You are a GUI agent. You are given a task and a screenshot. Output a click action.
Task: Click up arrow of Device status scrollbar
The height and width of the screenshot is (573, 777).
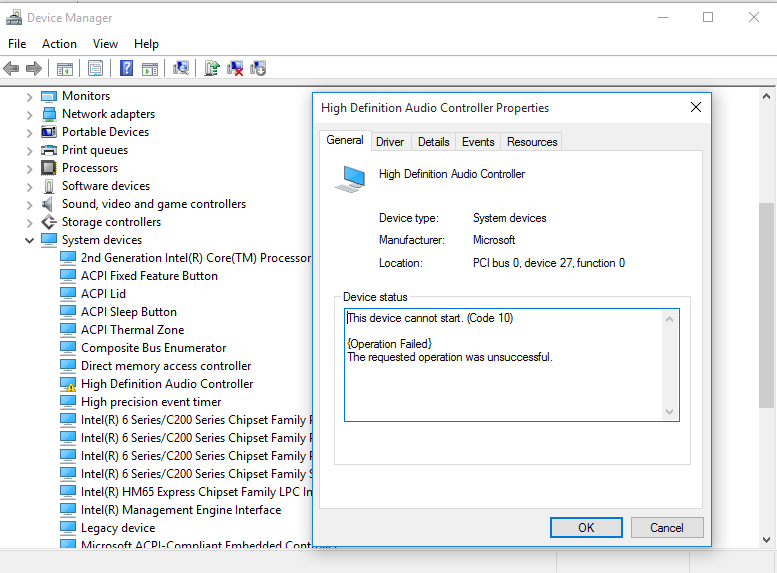669,319
